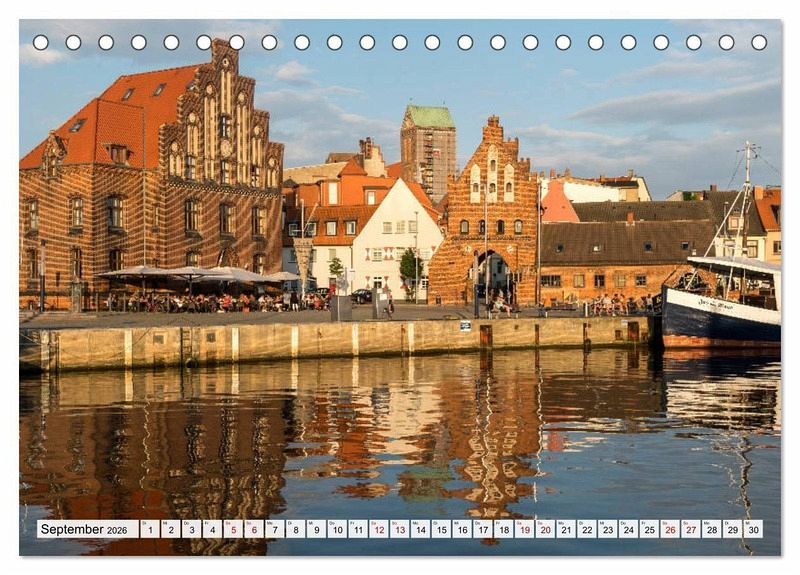Pick day 10 in the calendar strip

click(x=336, y=529)
